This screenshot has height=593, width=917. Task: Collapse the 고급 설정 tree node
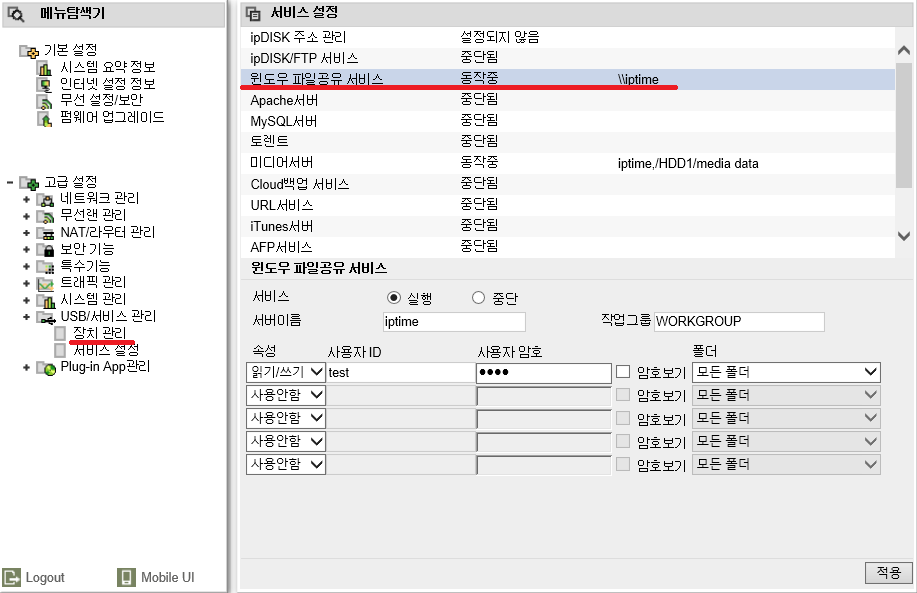(10, 182)
